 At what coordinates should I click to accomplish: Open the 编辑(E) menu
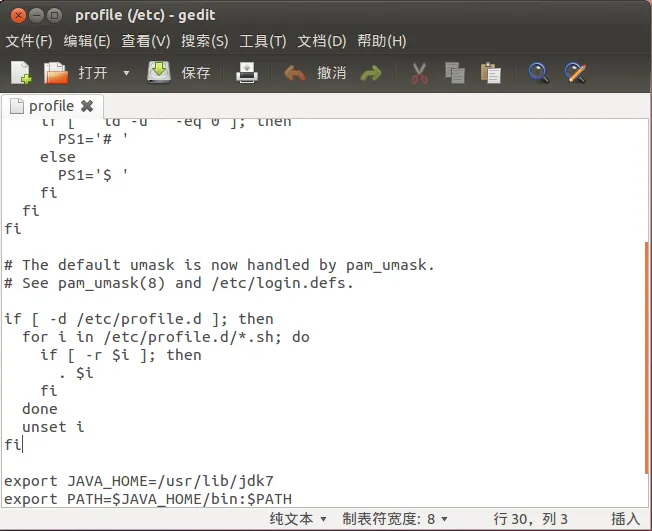tap(87, 41)
